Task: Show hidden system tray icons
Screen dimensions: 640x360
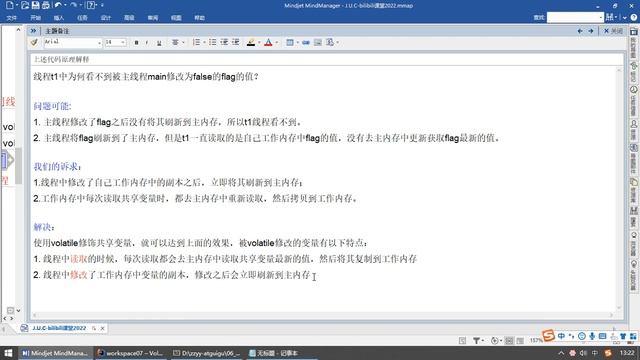Action: point(561,353)
